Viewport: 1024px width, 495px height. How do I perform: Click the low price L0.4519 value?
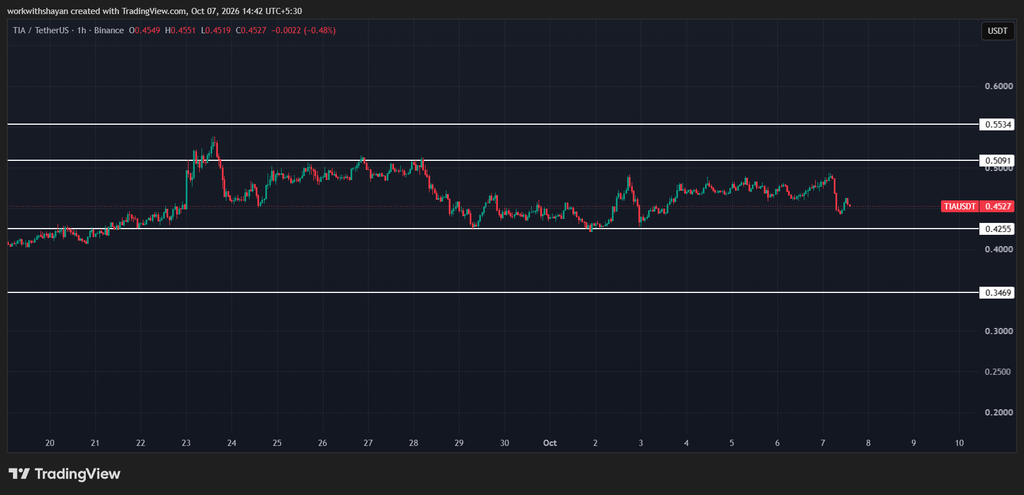tap(214, 30)
